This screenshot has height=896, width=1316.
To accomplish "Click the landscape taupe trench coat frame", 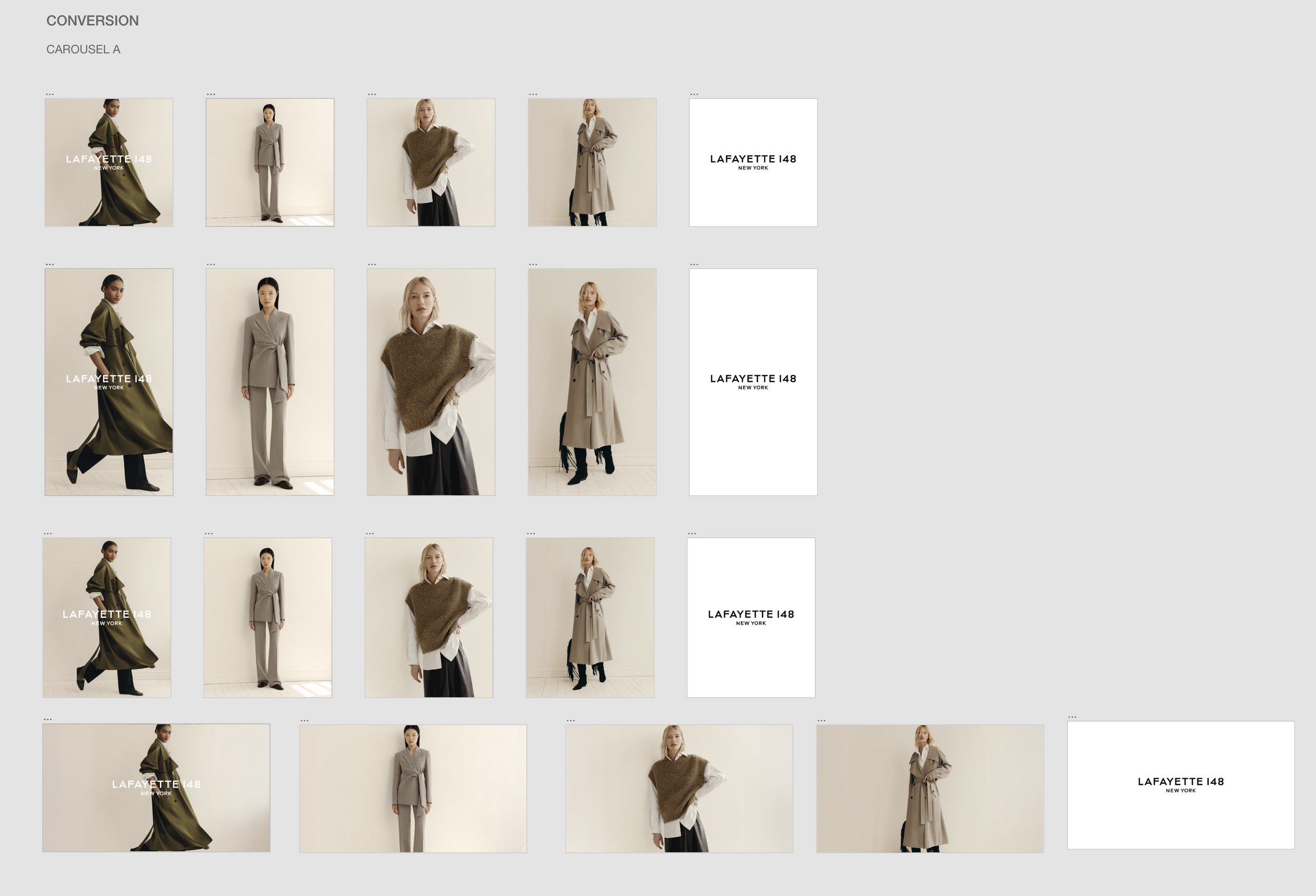I will [x=930, y=789].
